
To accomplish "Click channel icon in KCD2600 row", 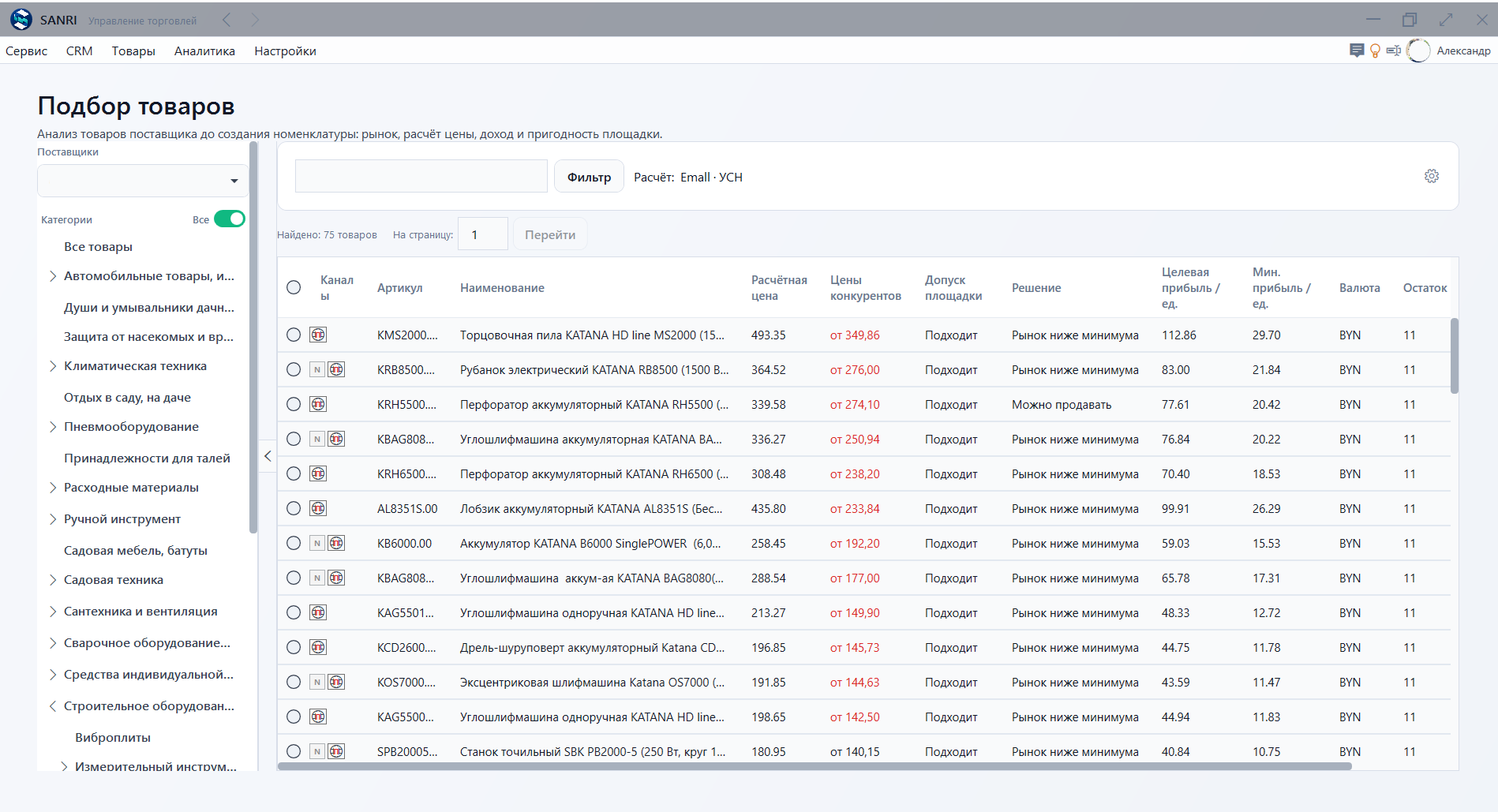I will click(318, 647).
